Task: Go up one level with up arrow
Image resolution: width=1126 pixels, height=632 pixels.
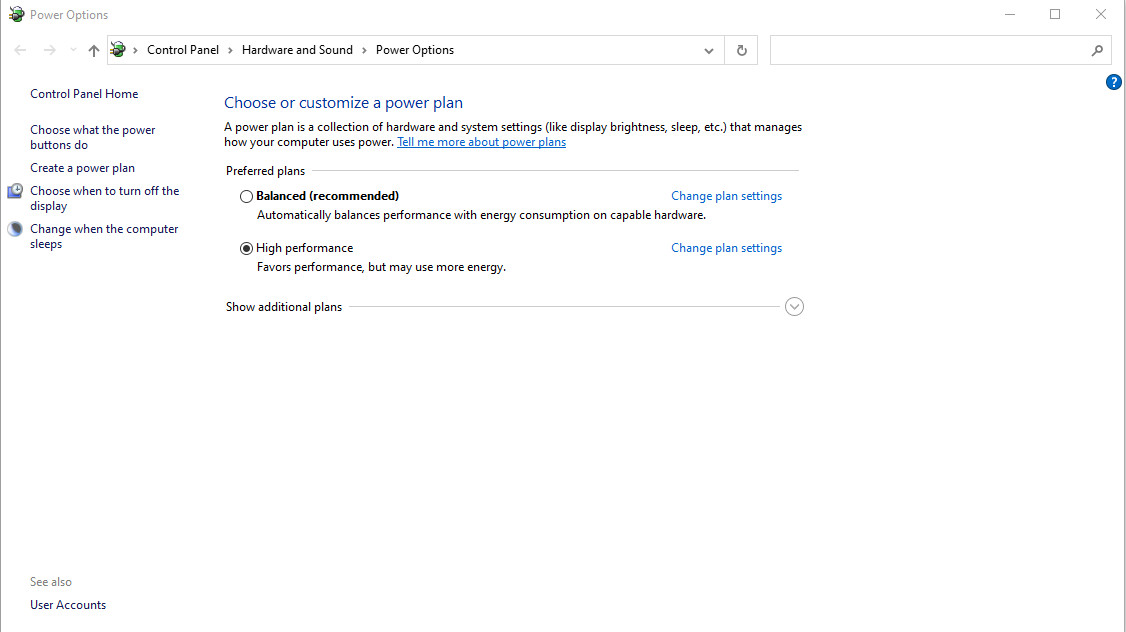Action: pyautogui.click(x=94, y=50)
